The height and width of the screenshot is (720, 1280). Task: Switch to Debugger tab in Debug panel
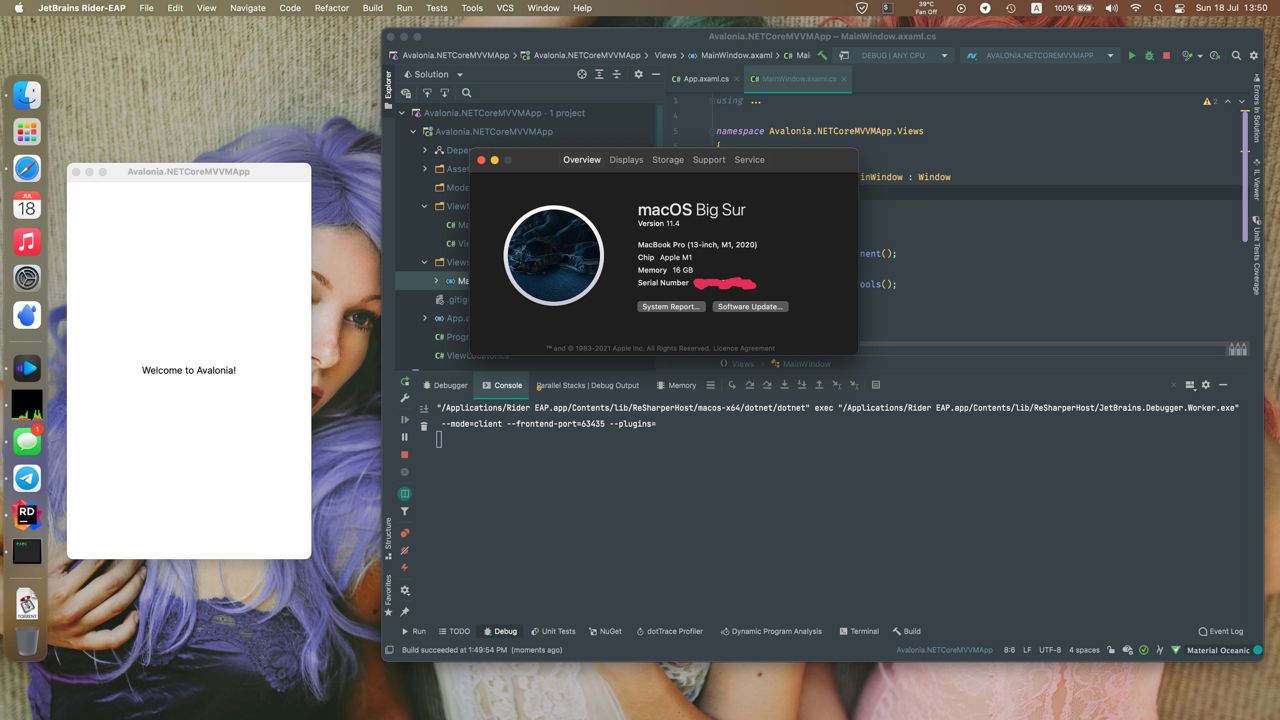(x=445, y=385)
